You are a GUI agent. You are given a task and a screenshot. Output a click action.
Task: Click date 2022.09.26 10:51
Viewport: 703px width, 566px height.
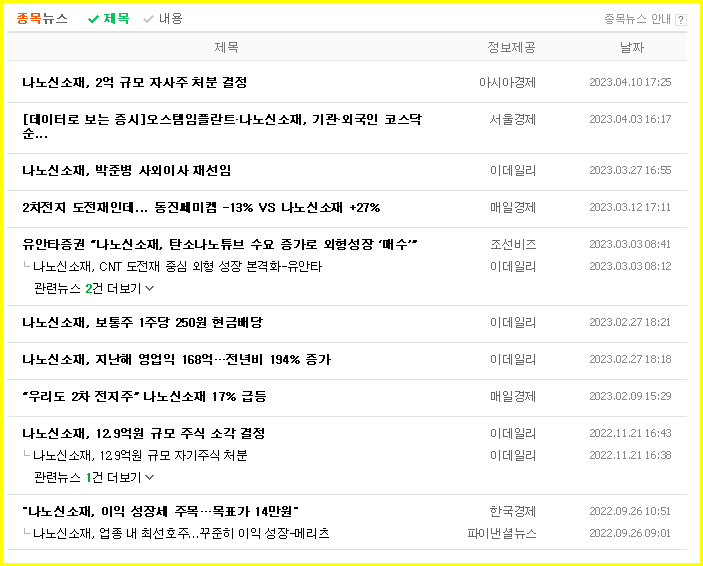coord(630,511)
